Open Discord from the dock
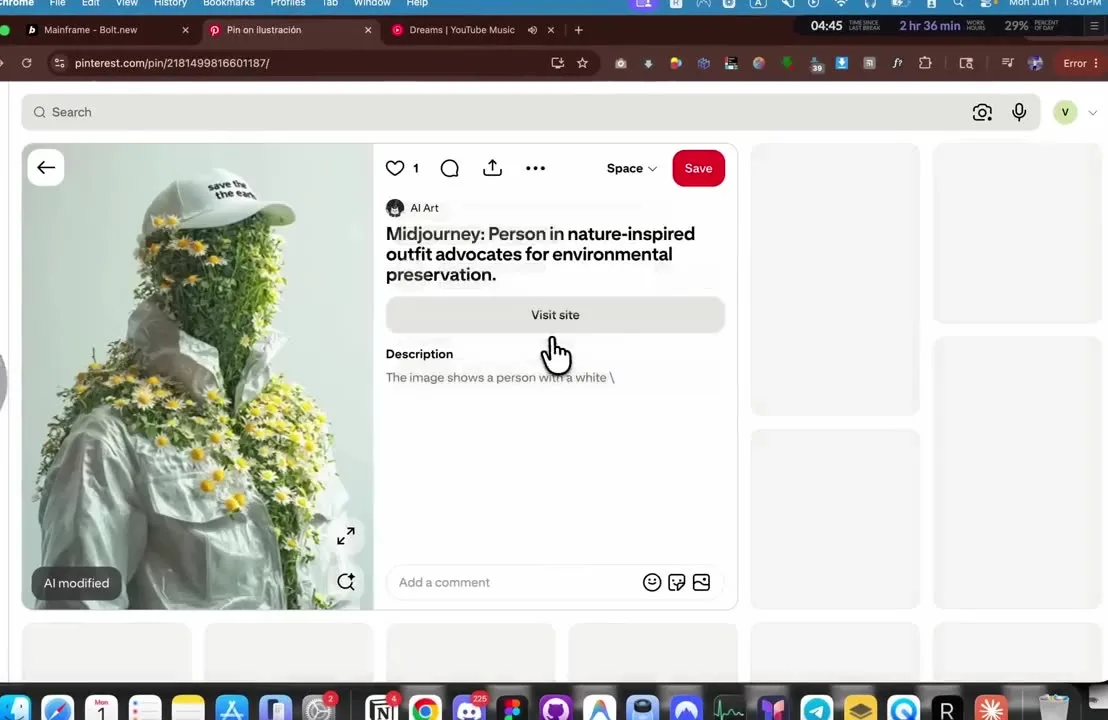The width and height of the screenshot is (1108, 720). click(x=468, y=709)
